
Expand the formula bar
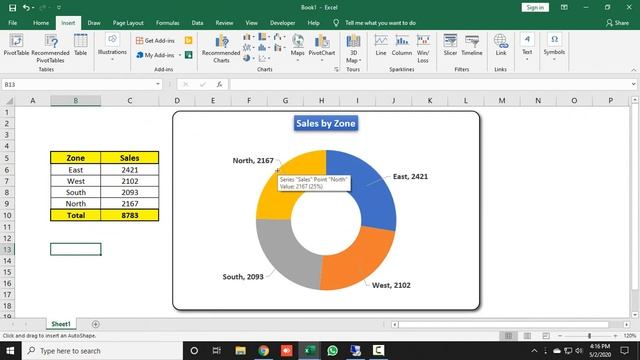tap(633, 84)
